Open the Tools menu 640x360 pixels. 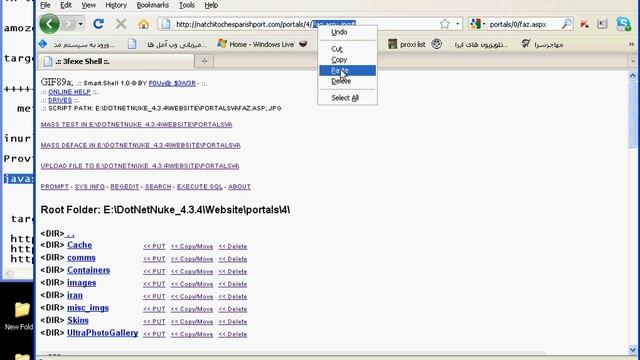click(187, 5)
